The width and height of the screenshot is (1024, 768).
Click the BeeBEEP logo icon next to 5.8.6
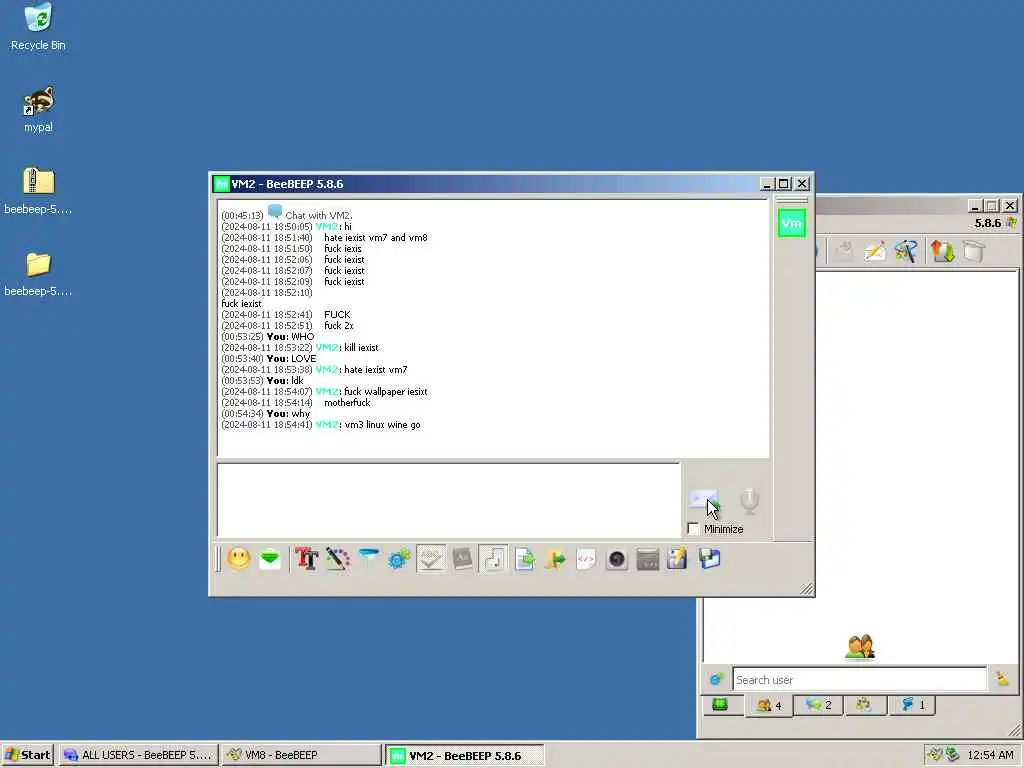[x=1012, y=223]
